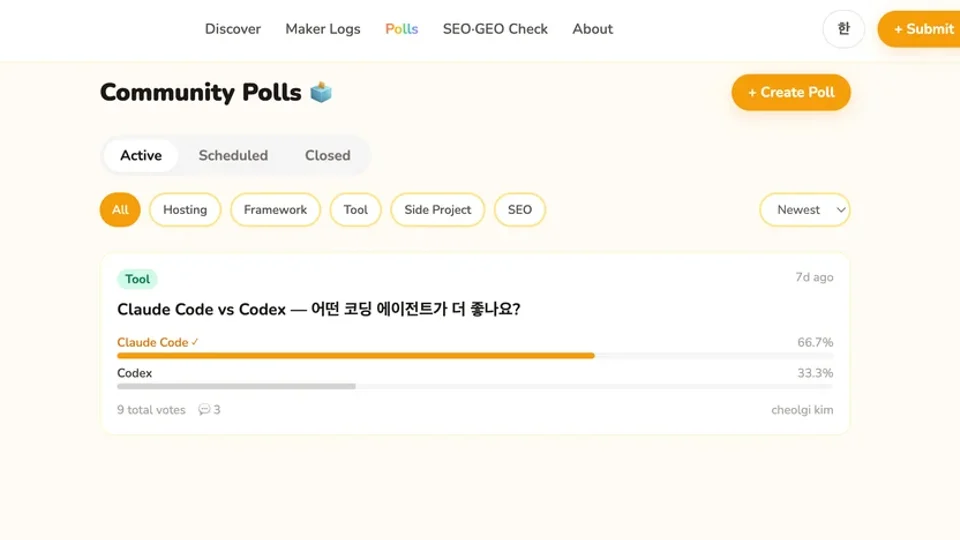Click the comment bubble icon on the poll
The width and height of the screenshot is (960, 540).
tap(204, 410)
